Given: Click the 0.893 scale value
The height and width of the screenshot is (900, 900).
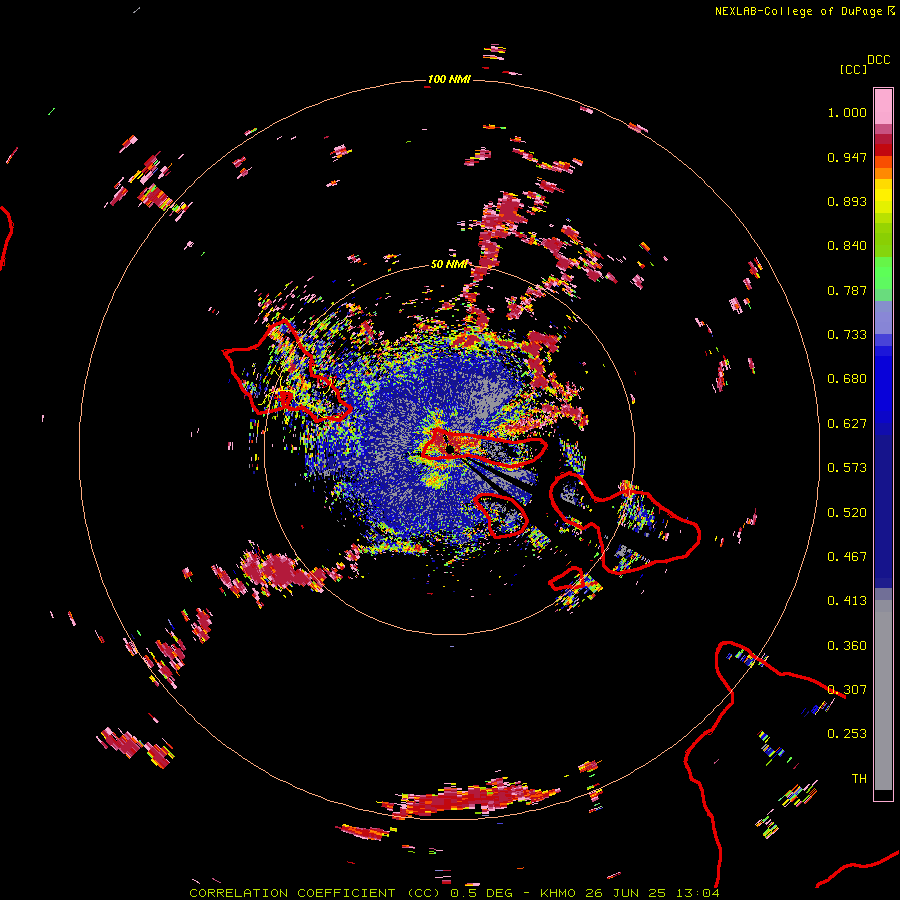Looking at the screenshot, I should pyautogui.click(x=847, y=201).
